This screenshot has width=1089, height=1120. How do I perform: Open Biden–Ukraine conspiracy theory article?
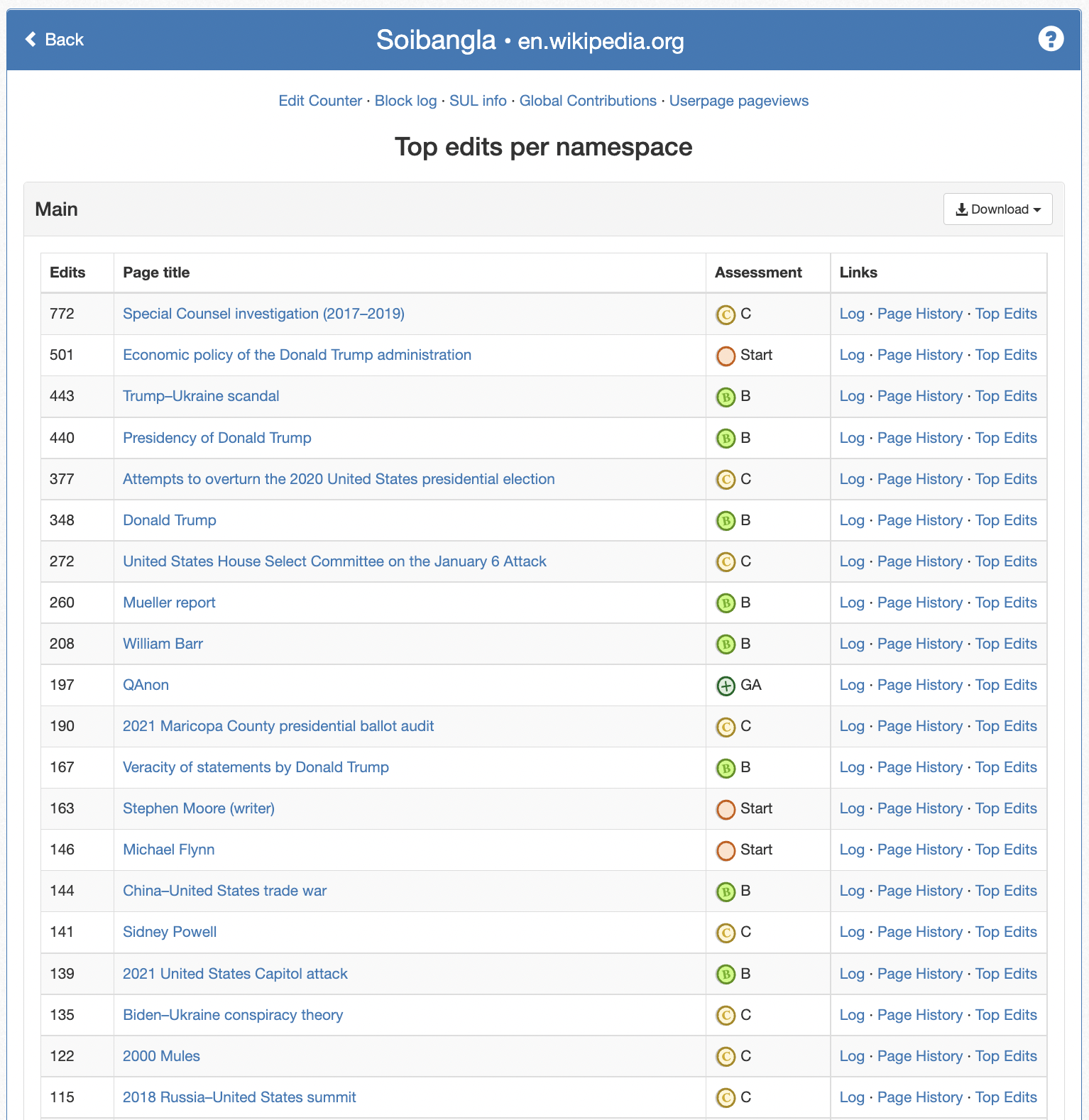tap(233, 1015)
